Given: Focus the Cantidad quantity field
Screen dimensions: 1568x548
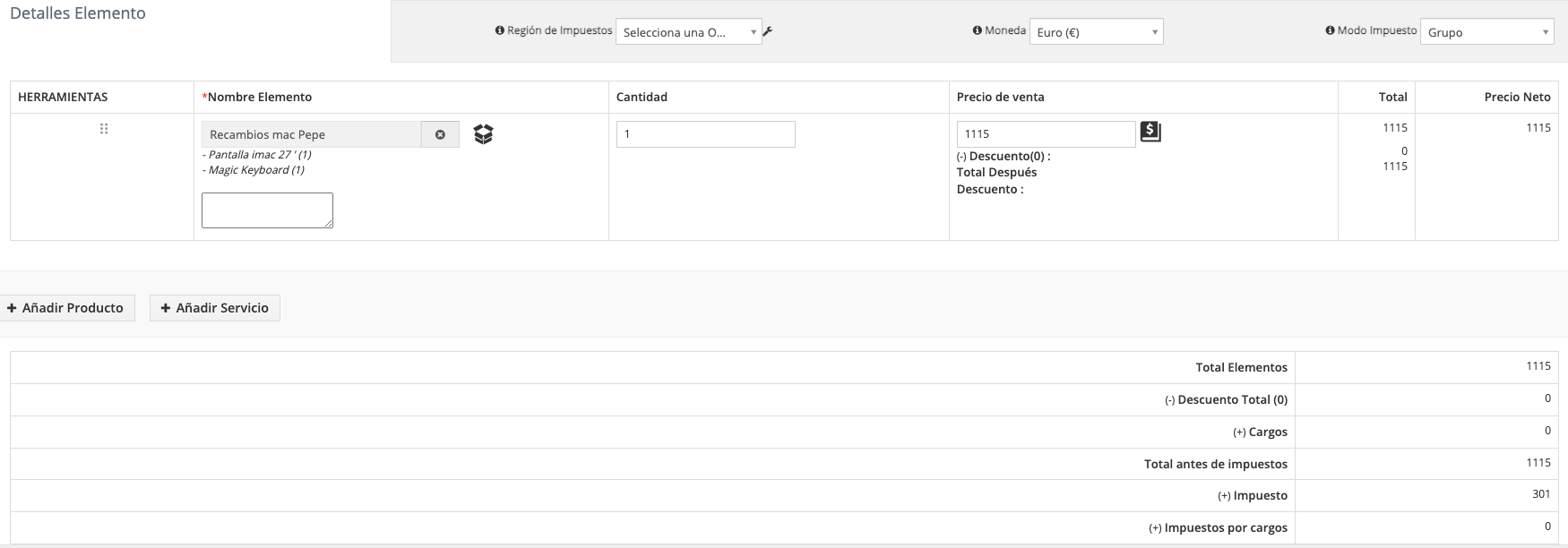Looking at the screenshot, I should [x=705, y=134].
